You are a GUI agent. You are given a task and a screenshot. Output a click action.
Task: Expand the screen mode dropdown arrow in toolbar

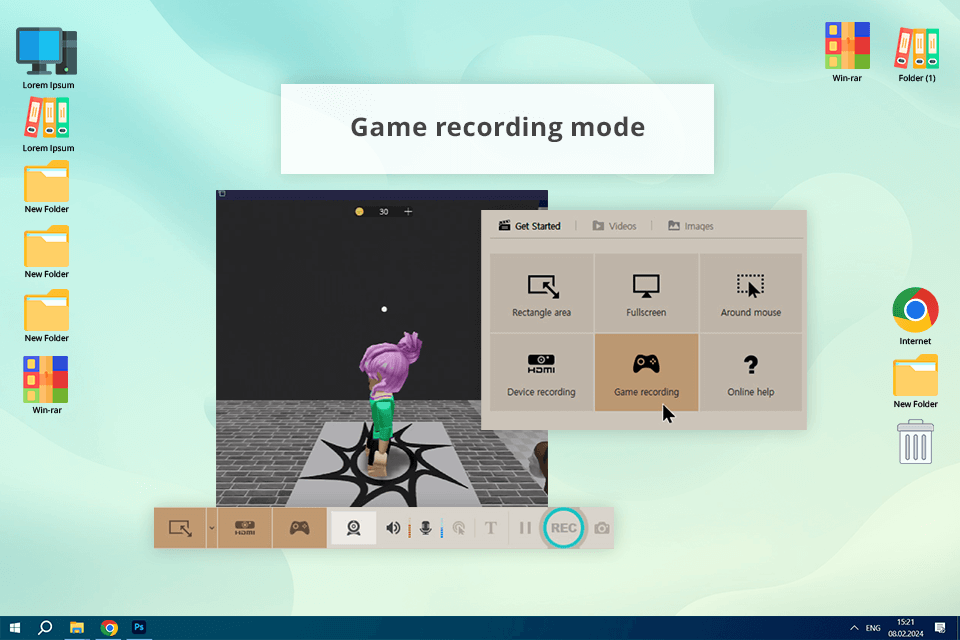tap(212, 528)
